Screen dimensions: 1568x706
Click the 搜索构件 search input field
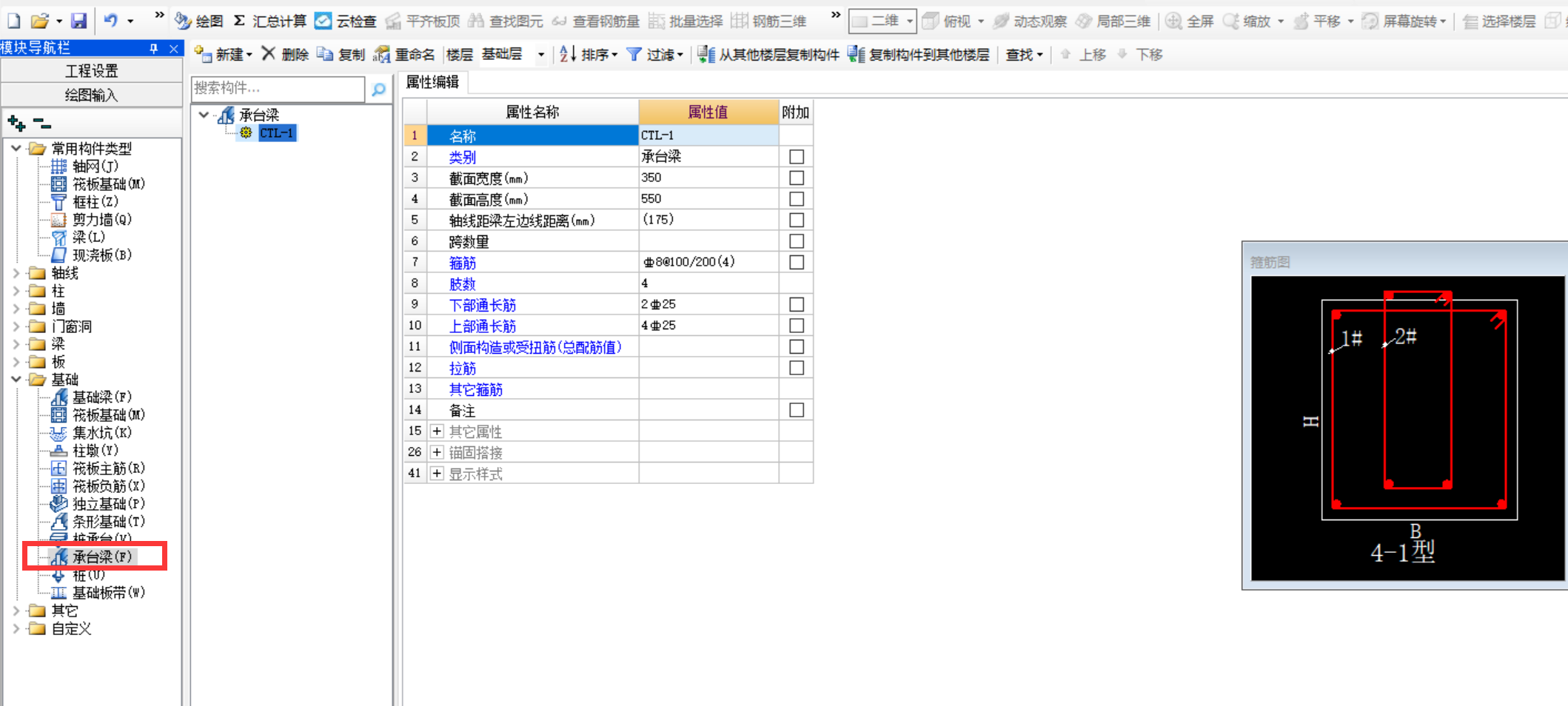point(278,89)
